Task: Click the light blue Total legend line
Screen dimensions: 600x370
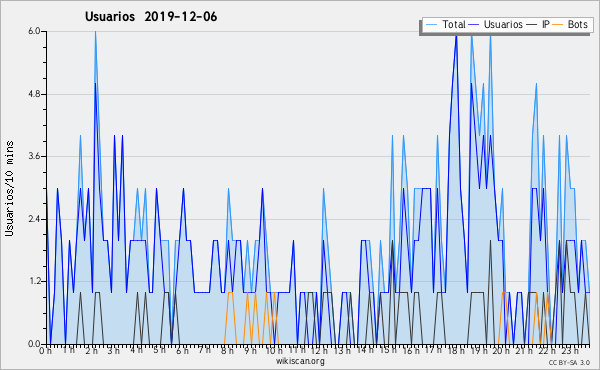Action: 431,25
